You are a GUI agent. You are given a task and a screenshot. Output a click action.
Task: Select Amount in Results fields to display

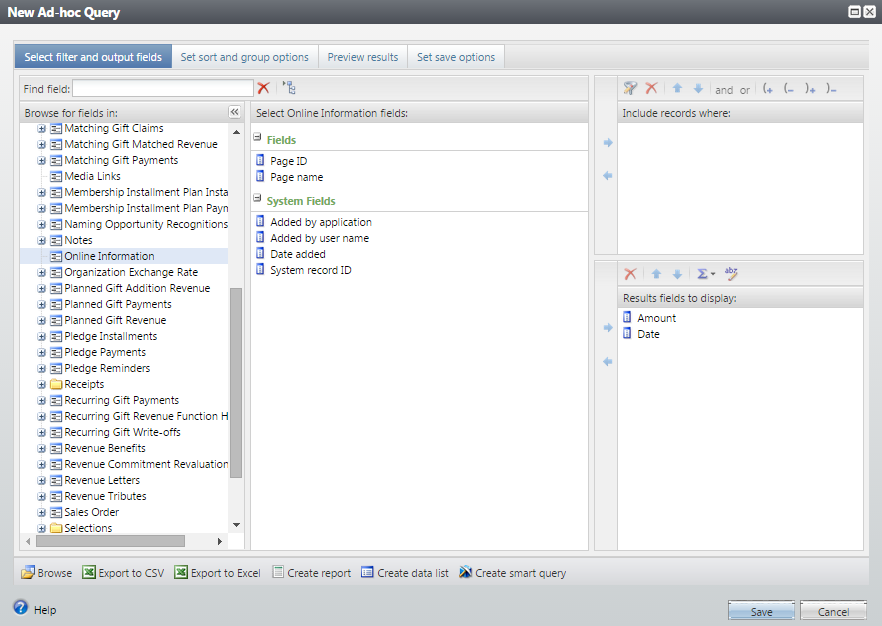[x=656, y=318]
